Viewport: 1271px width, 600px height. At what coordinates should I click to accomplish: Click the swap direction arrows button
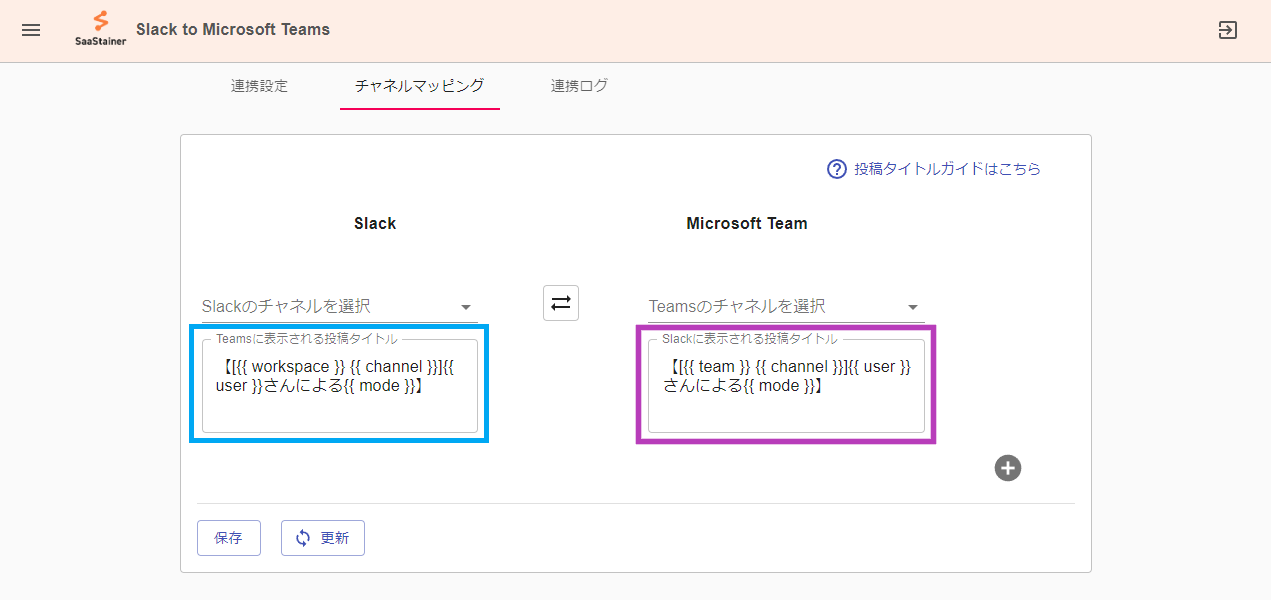coord(561,302)
